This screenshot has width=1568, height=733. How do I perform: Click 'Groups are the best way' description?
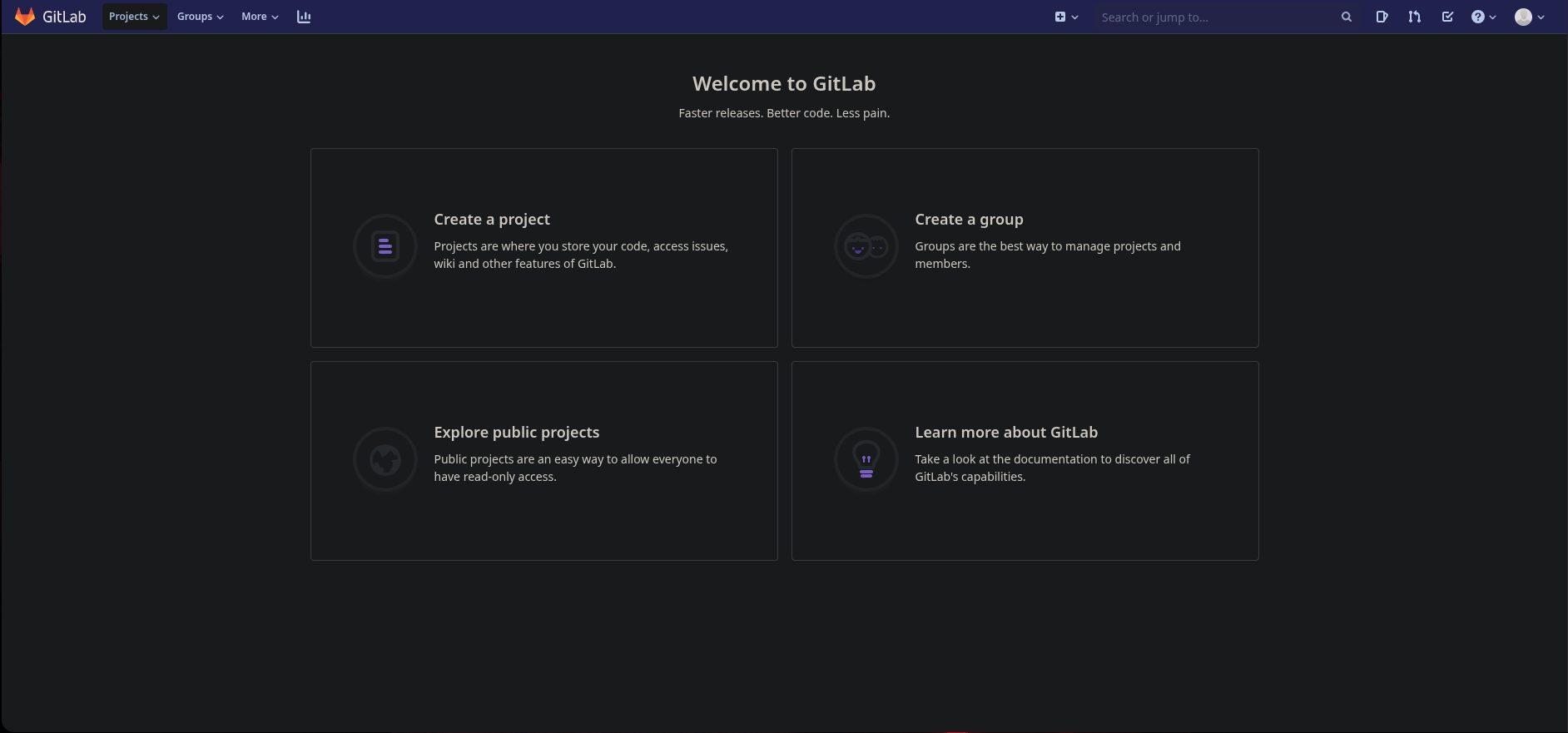click(x=1048, y=255)
